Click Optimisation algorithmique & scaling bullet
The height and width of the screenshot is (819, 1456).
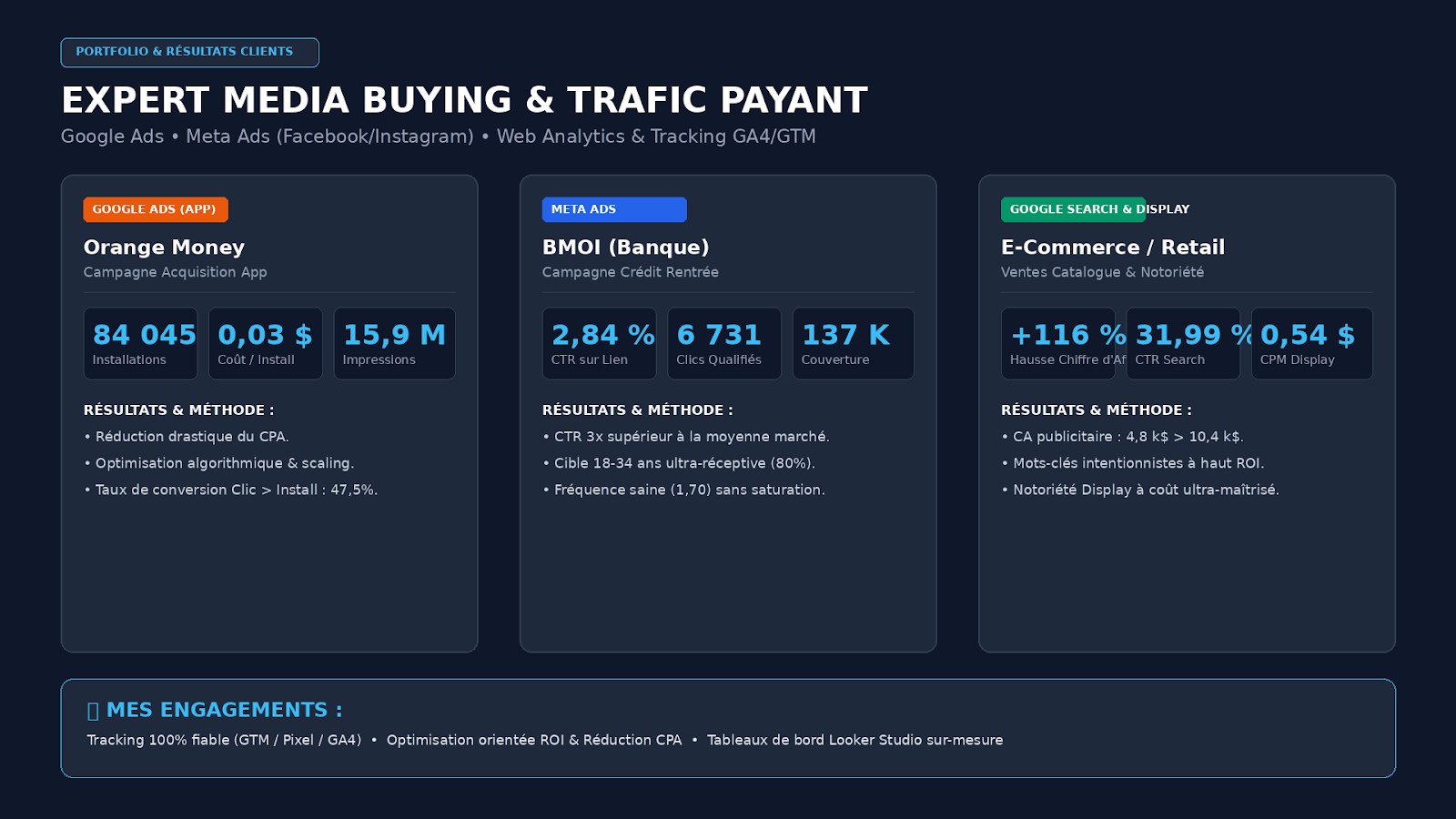pyautogui.click(x=219, y=463)
